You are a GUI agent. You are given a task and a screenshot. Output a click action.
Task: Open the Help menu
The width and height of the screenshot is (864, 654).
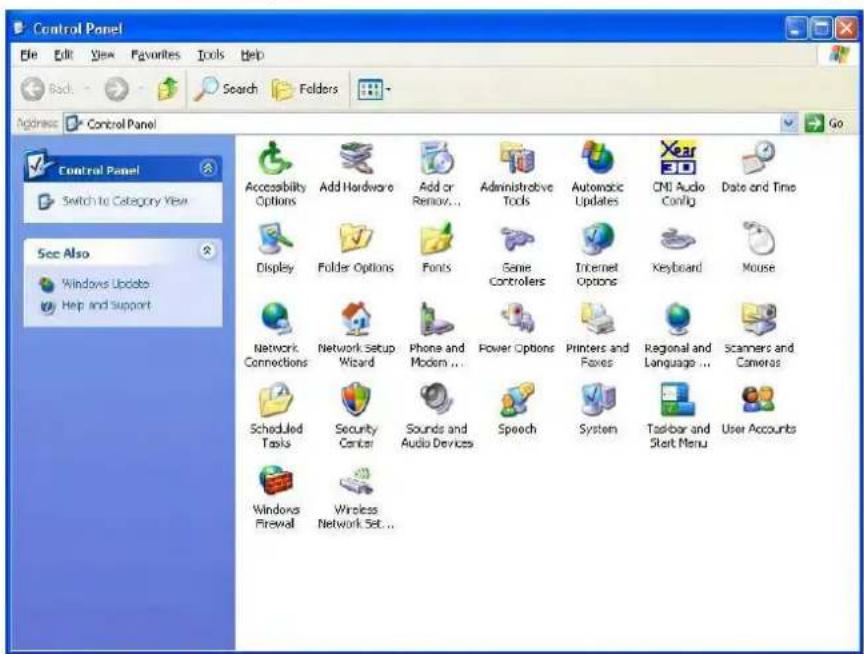[252, 55]
